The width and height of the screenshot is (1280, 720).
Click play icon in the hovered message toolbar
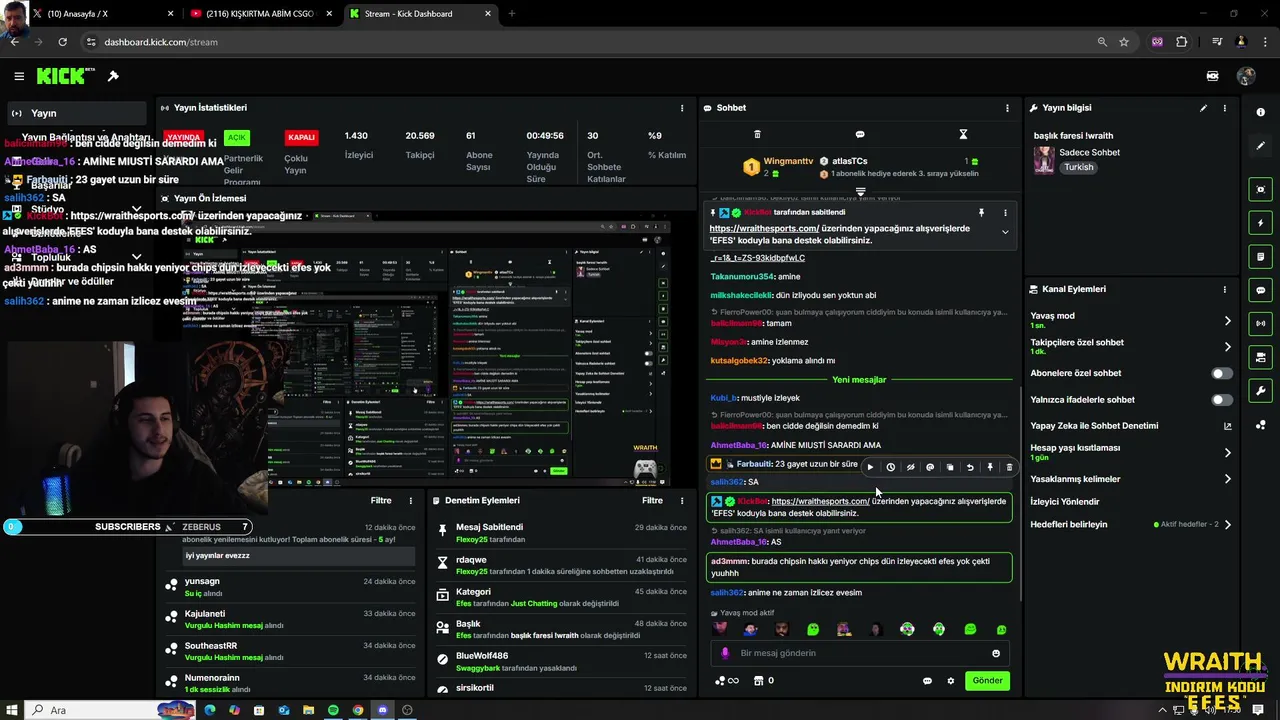pyautogui.click(x=870, y=467)
